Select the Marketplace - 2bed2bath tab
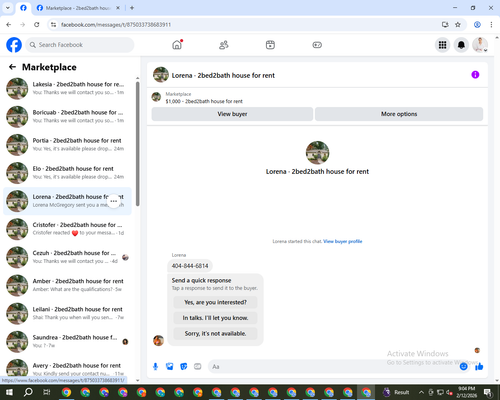 coord(78,8)
